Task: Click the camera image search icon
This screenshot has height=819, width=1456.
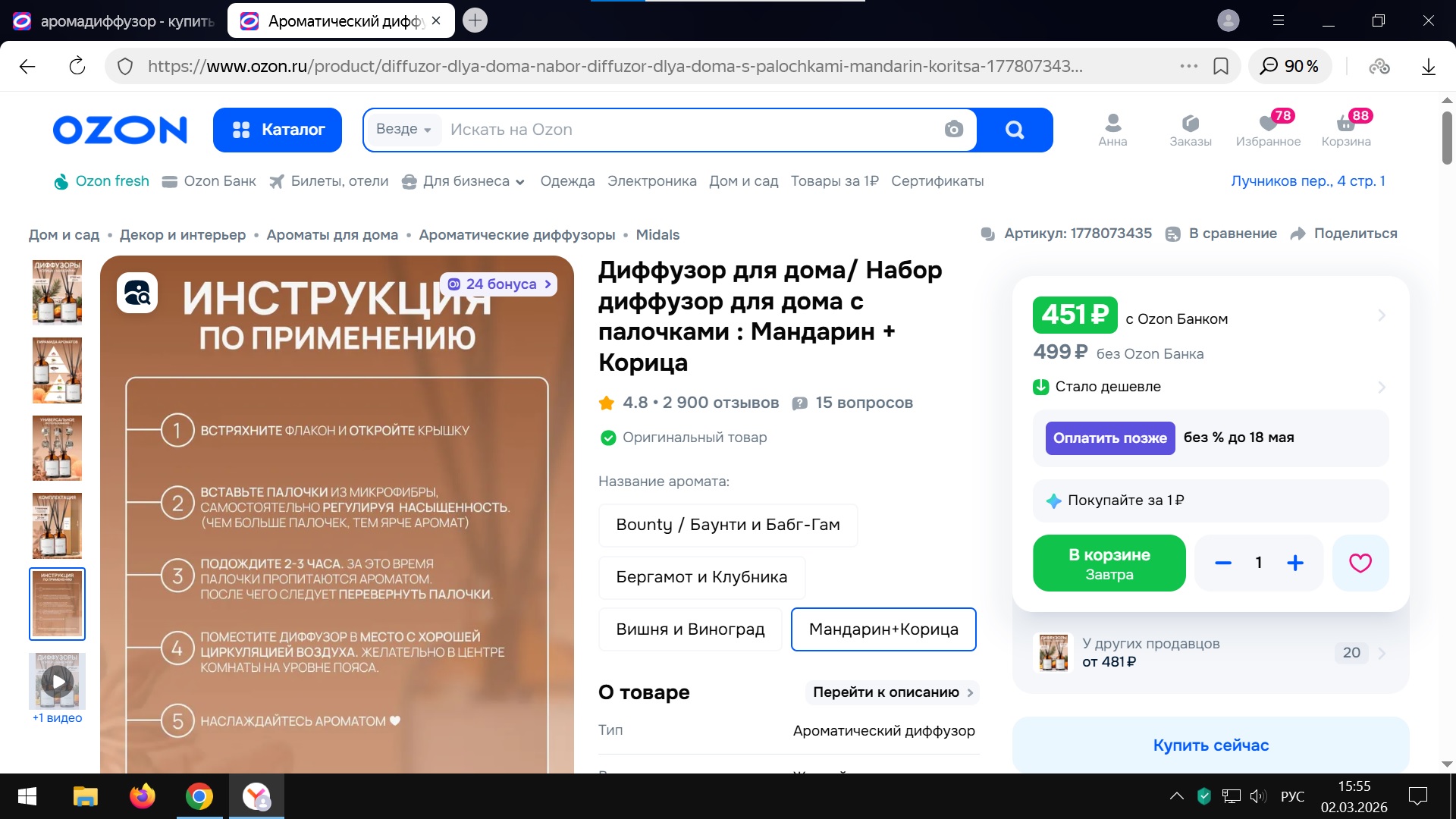Action: (953, 130)
